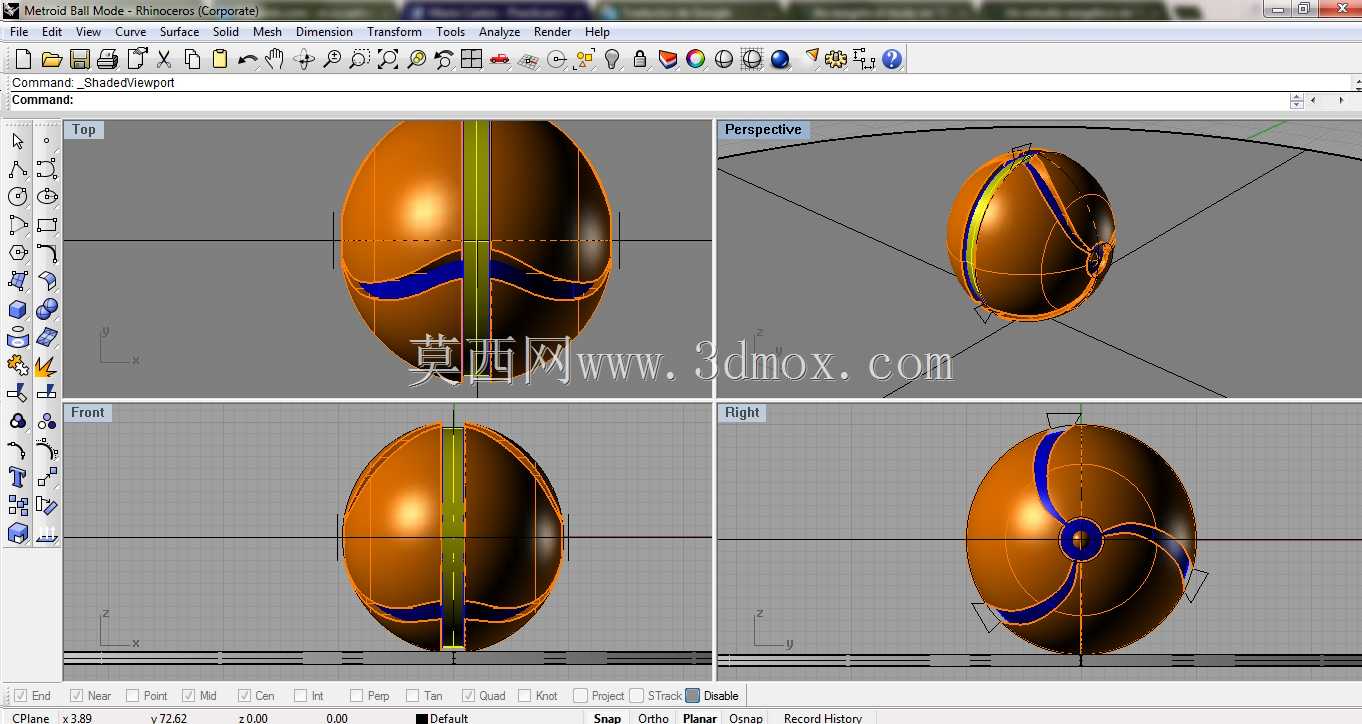The height and width of the screenshot is (724, 1362).
Task: Select the Rectangle tool in sidebar
Action: 46,225
